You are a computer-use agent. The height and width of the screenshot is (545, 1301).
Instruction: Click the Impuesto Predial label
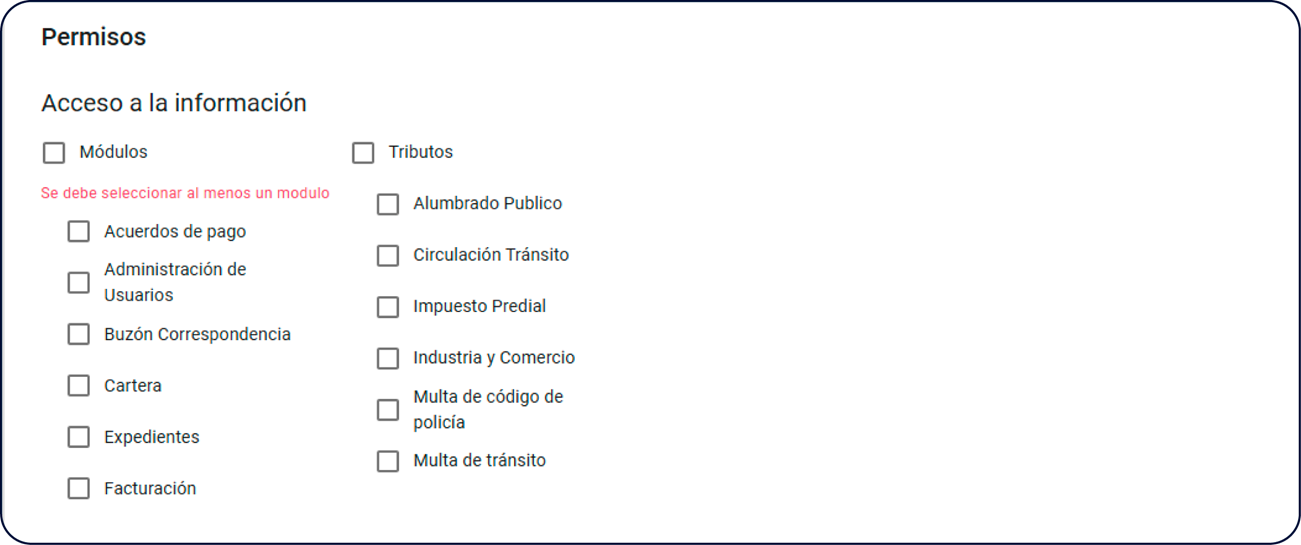click(x=479, y=306)
